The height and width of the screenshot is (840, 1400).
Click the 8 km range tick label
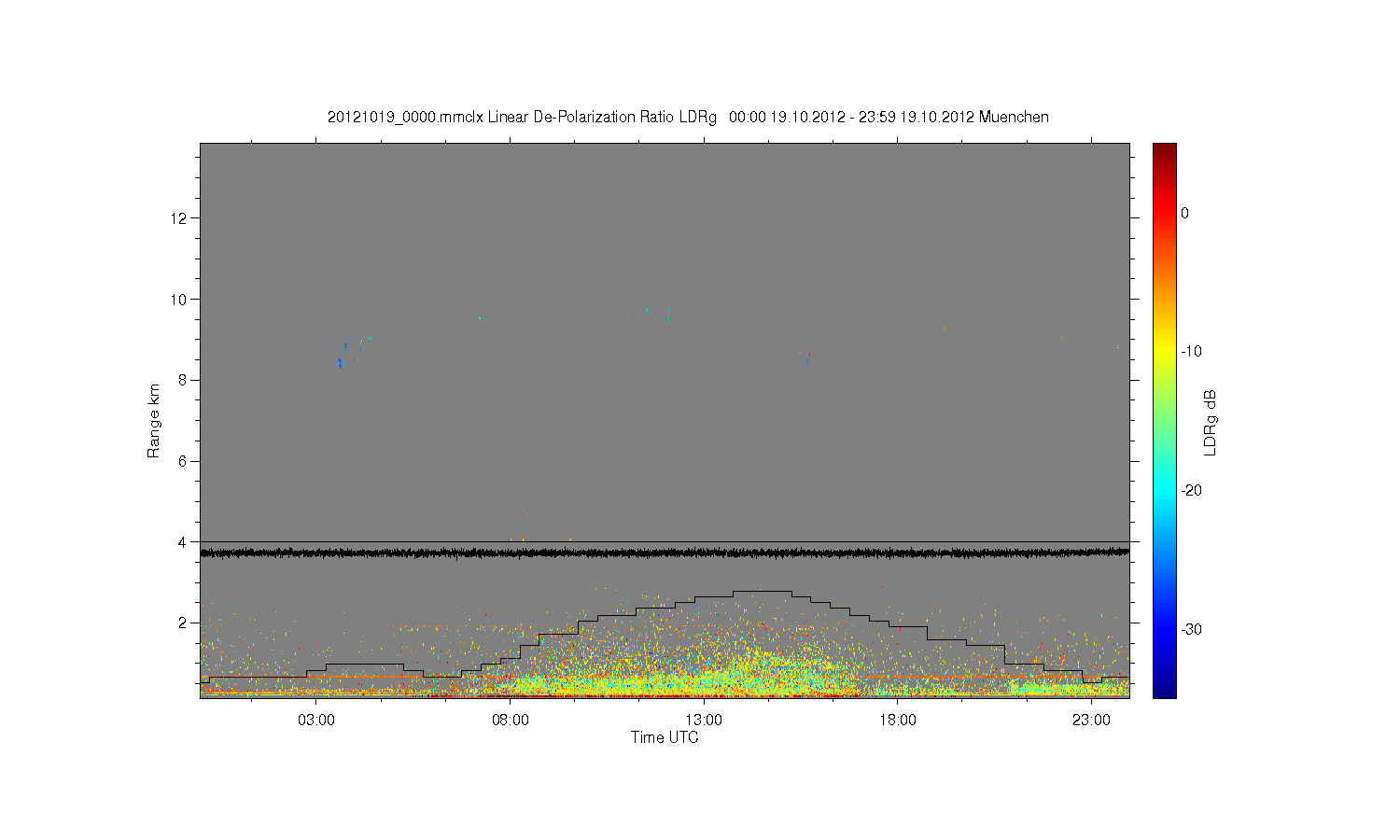tap(184, 380)
